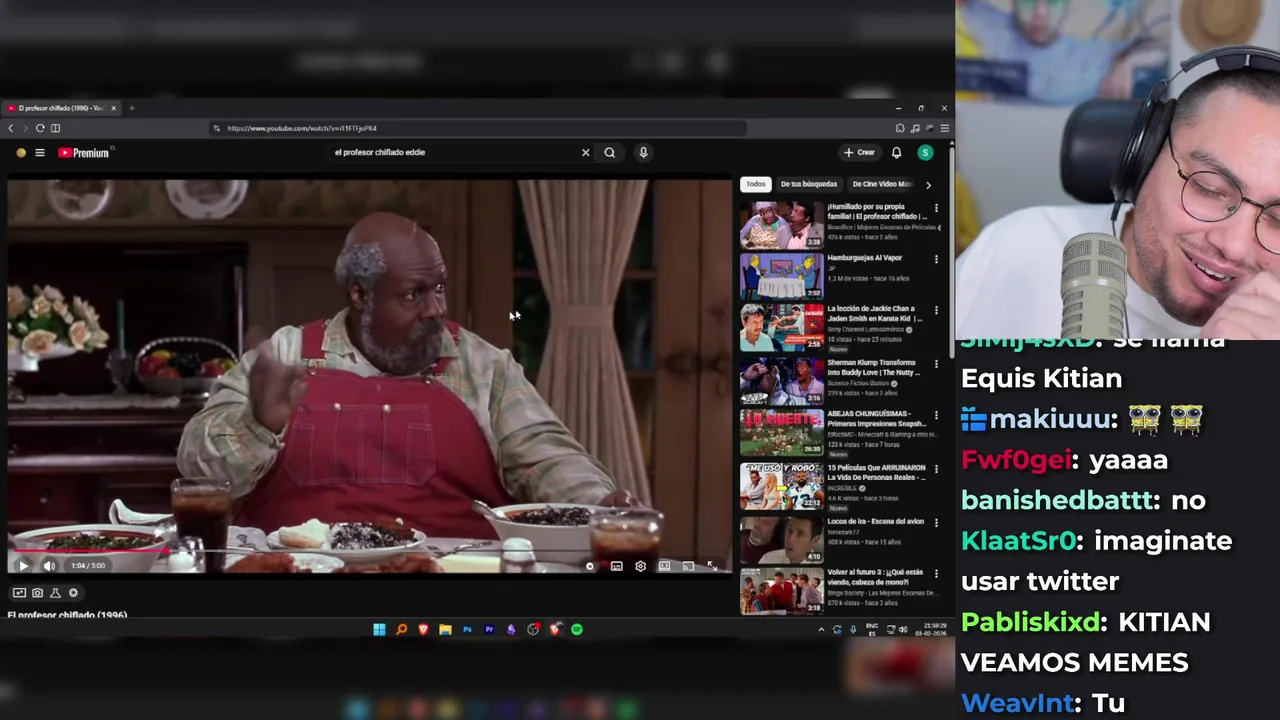The height and width of the screenshot is (720, 1280).
Task: Toggle subtitles in the video player
Action: point(616,566)
